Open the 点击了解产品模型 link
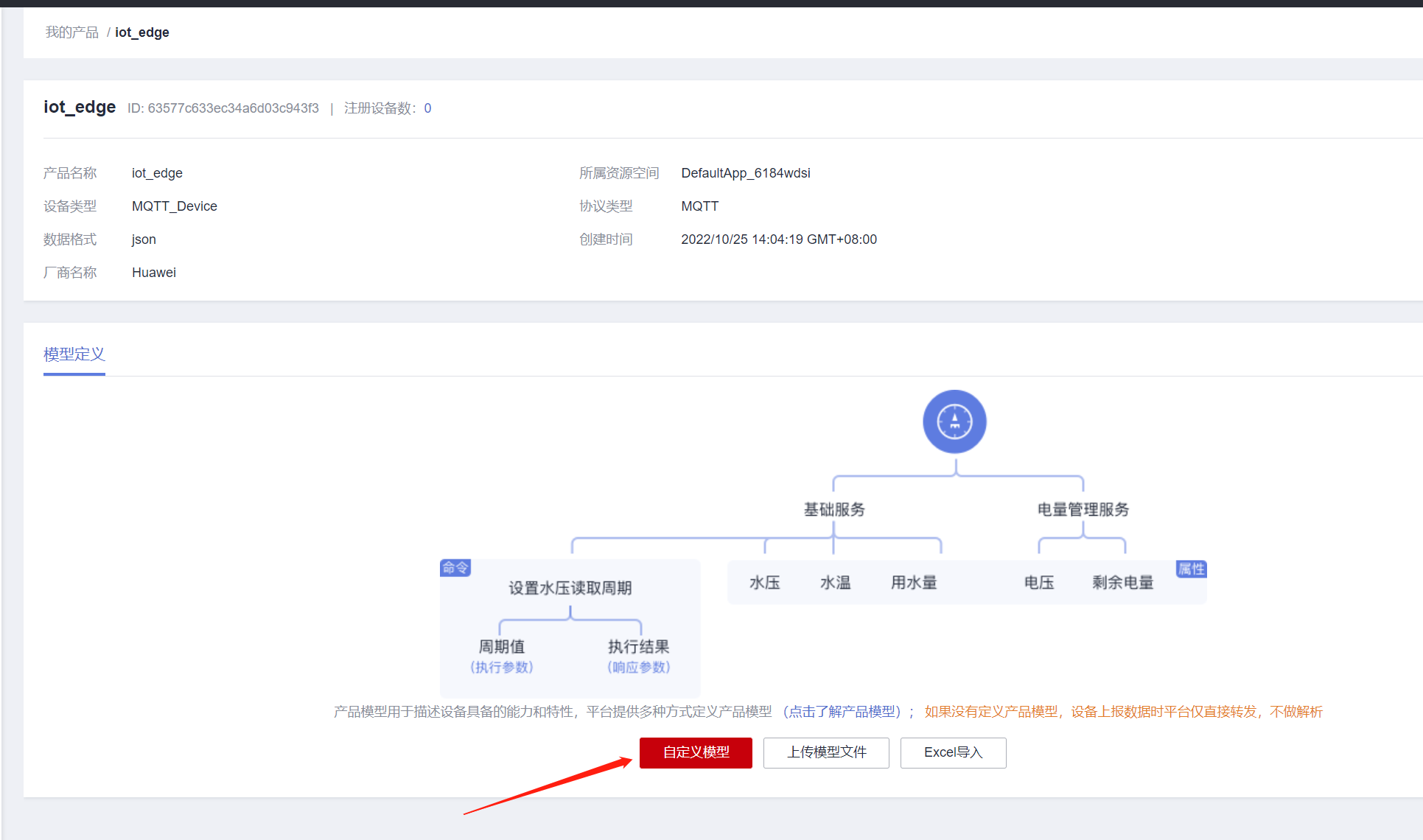Image resolution: width=1423 pixels, height=840 pixels. [x=844, y=711]
